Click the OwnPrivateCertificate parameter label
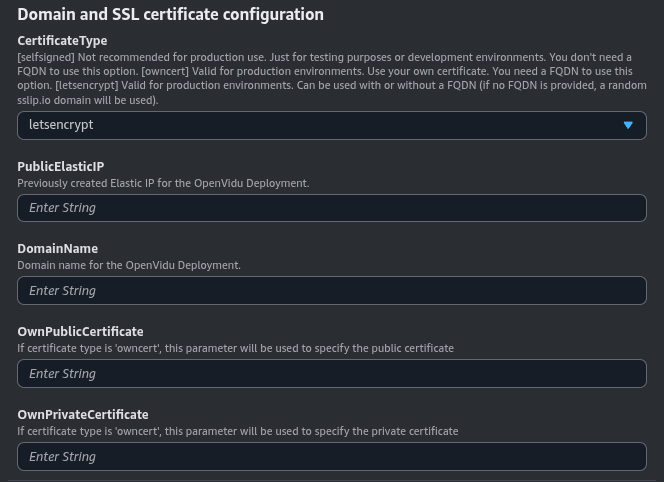 pyautogui.click(x=82, y=415)
